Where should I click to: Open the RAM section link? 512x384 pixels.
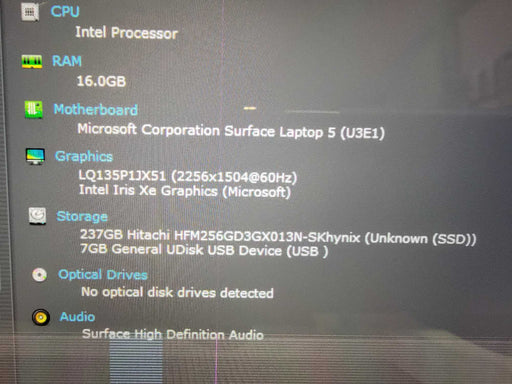point(67,61)
